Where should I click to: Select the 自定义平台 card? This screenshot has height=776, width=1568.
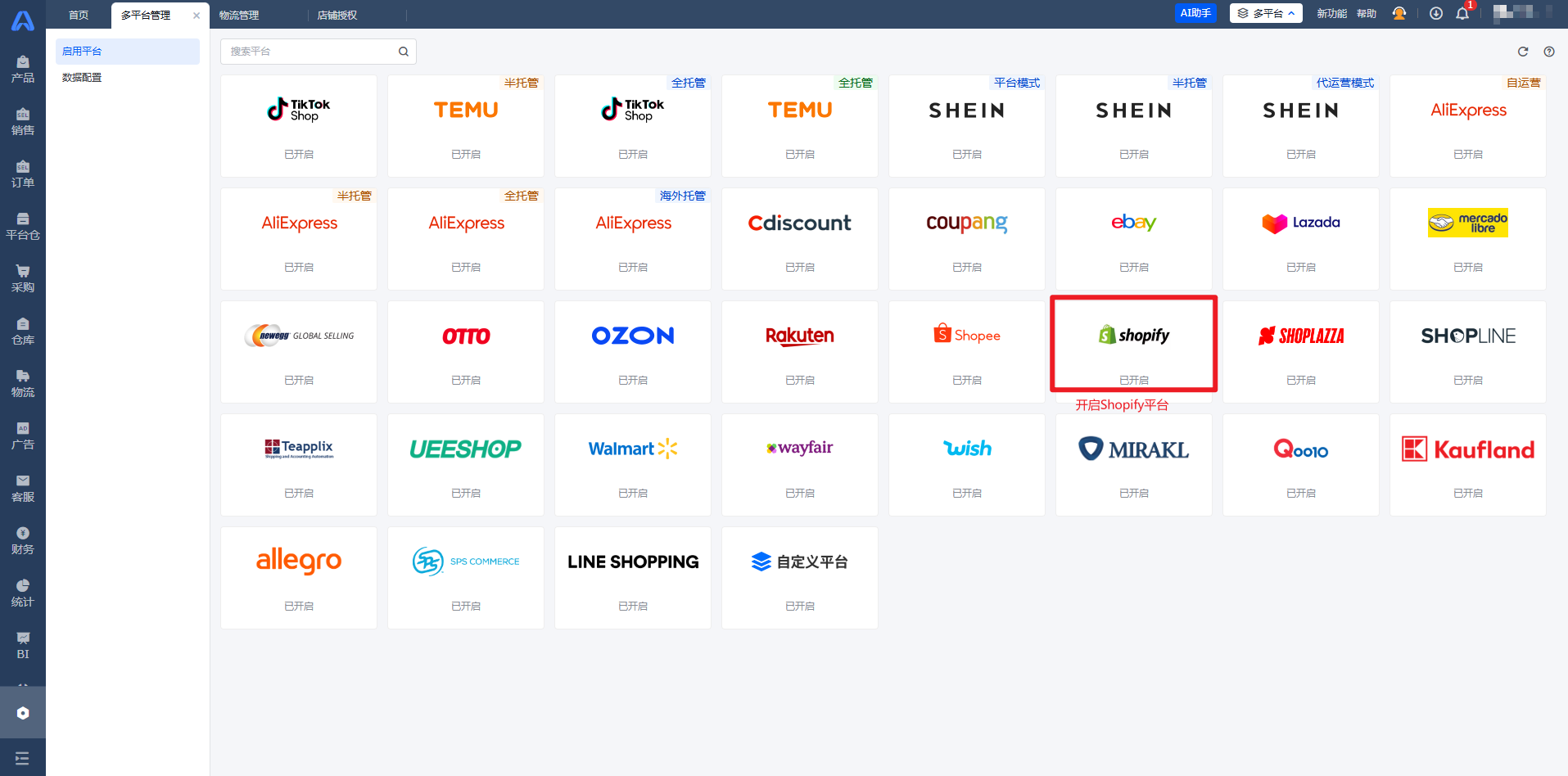800,578
